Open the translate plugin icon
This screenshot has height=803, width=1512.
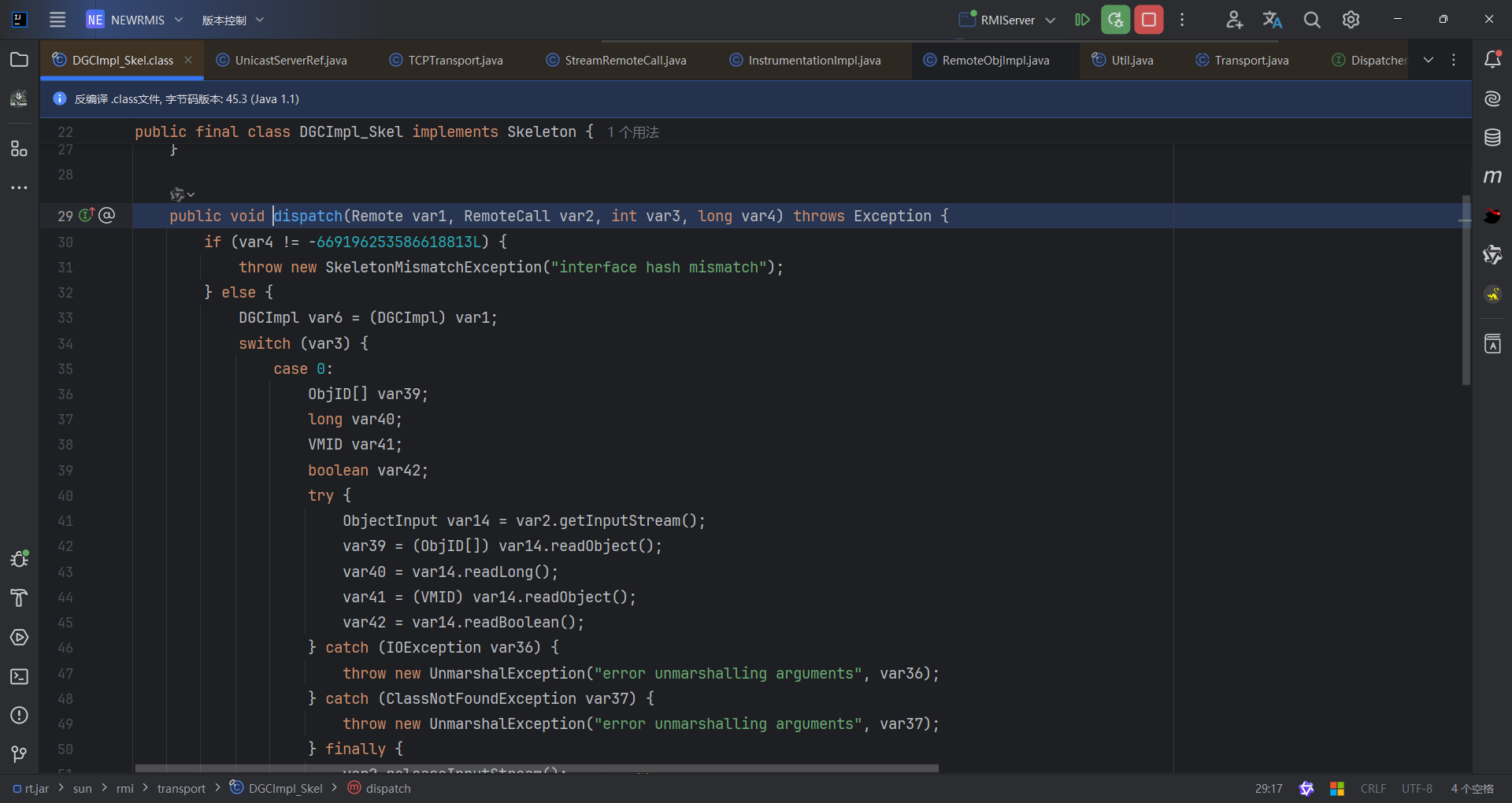[x=1273, y=20]
